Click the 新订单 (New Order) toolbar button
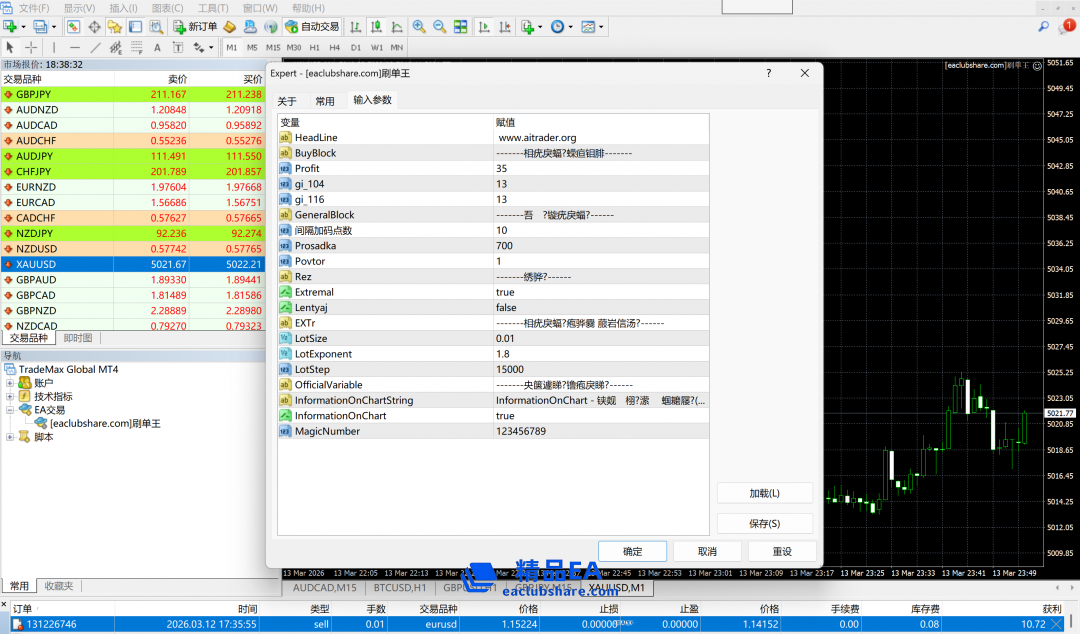The width and height of the screenshot is (1080, 634). pos(194,27)
